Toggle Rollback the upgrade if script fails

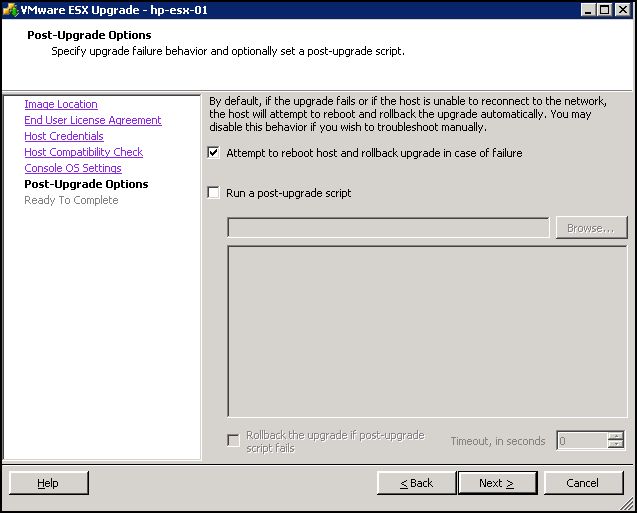coord(233,440)
